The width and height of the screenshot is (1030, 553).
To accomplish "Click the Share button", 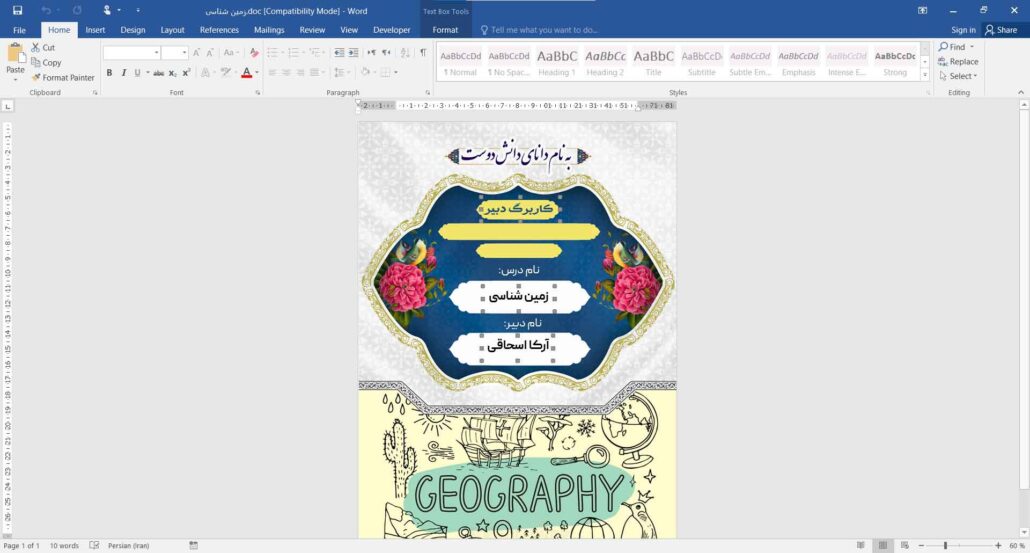I will pyautogui.click(x=1001, y=30).
